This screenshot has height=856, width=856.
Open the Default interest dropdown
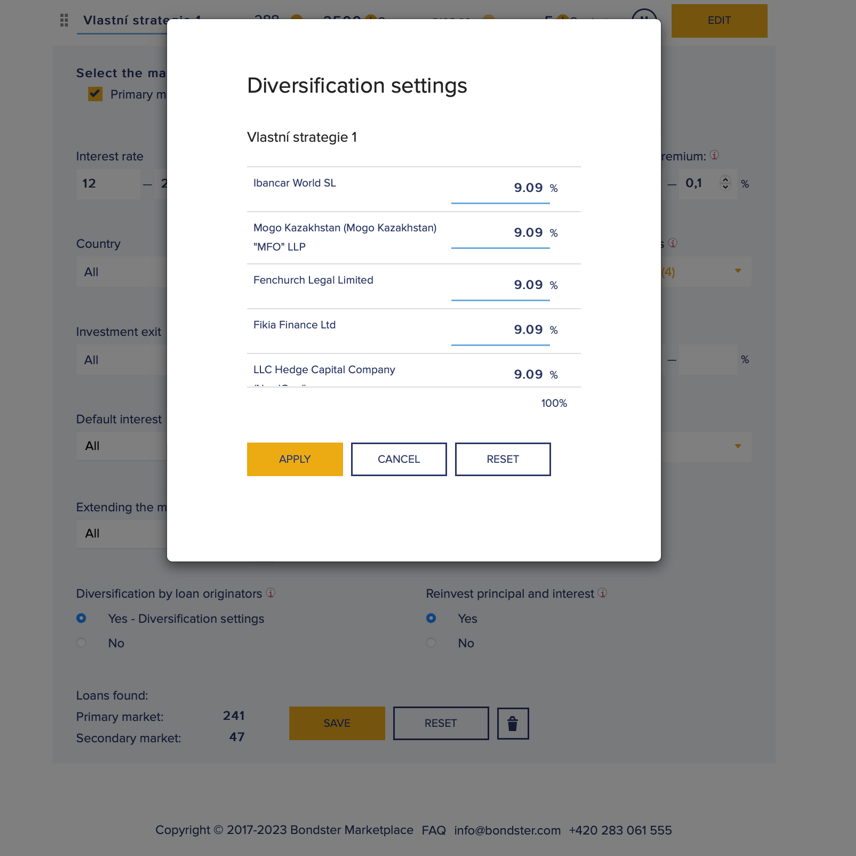pos(122,446)
